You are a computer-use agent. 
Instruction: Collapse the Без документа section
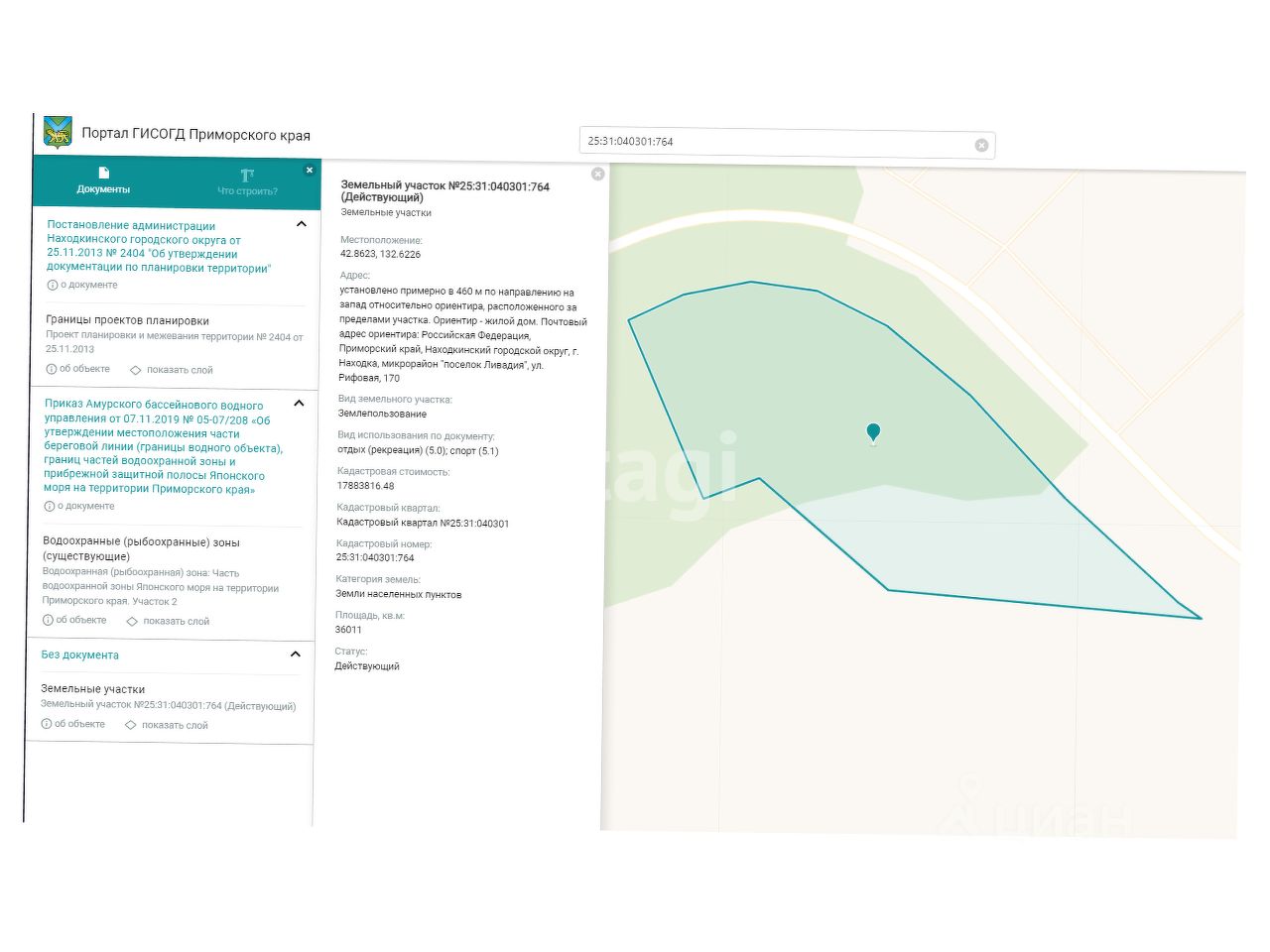295,654
